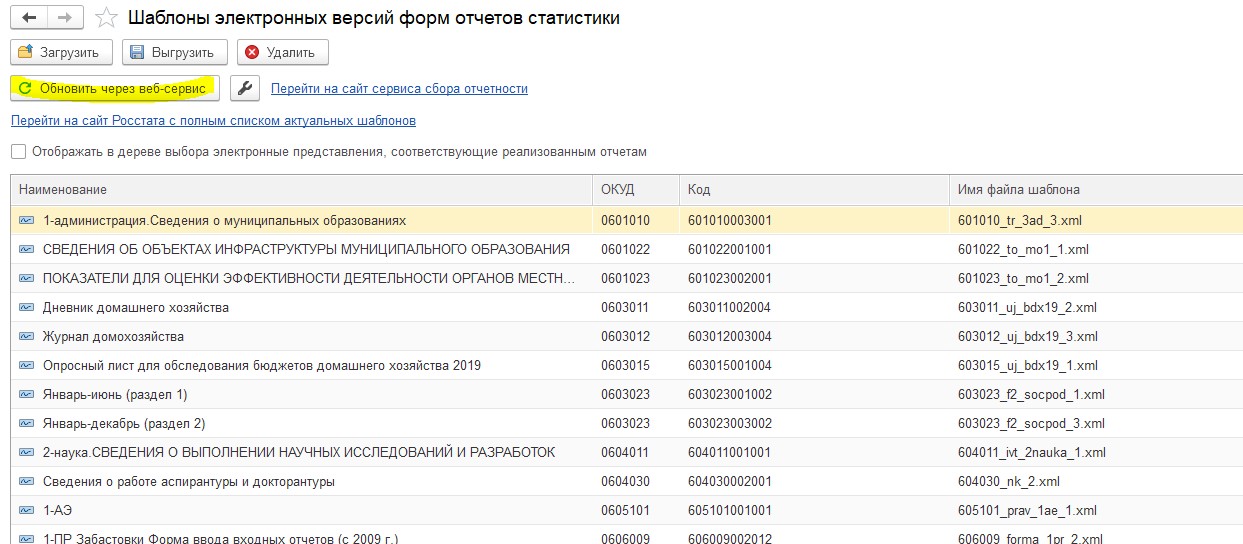Select row Январь-декабрь (раздел 2)
The image size is (1243, 544).
tap(627, 423)
